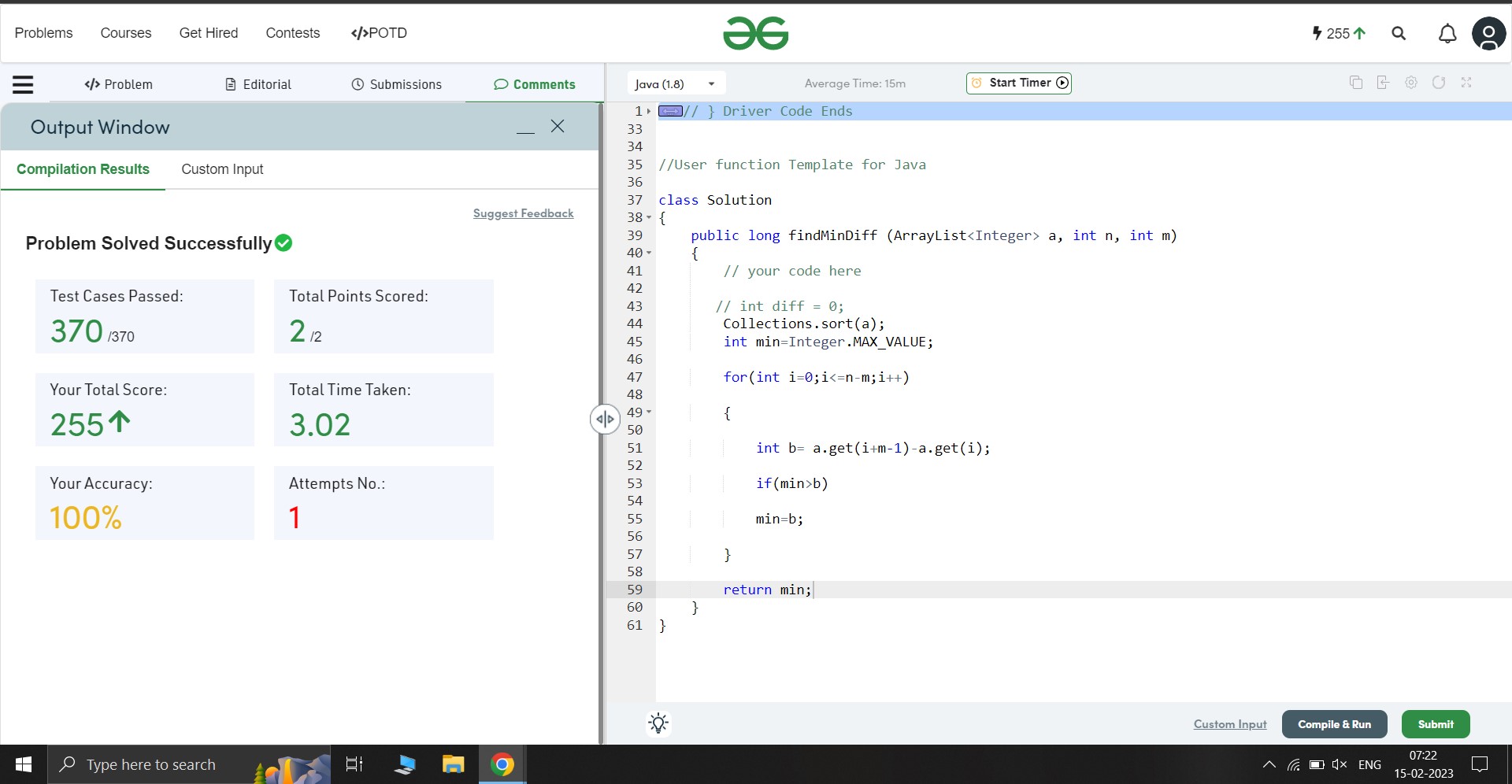Open the GeeksforGeeks logo home link

coord(755,33)
